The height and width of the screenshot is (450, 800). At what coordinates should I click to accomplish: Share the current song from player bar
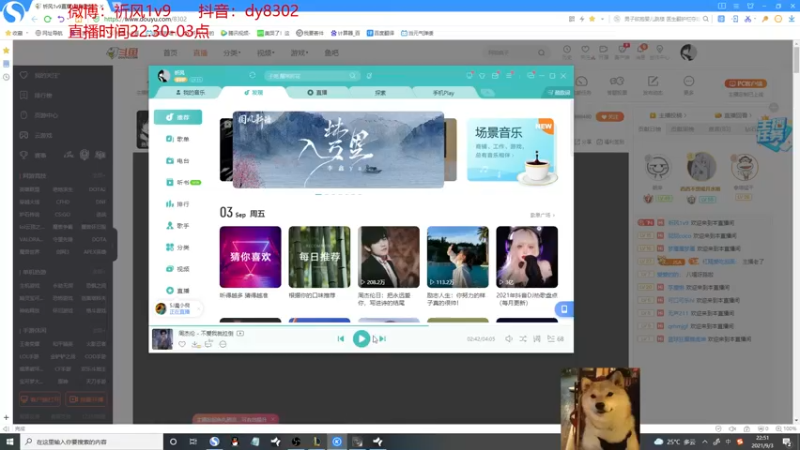pyautogui.click(x=209, y=344)
